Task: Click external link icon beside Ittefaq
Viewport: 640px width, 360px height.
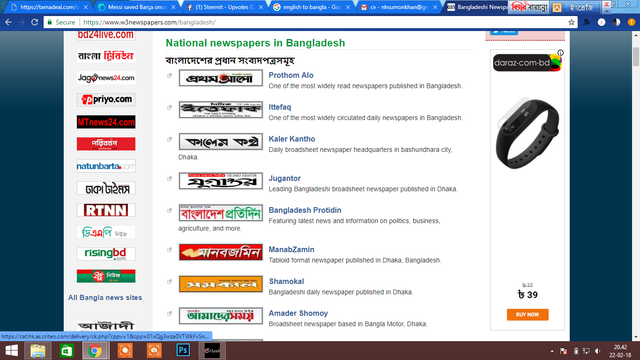Action: [169, 107]
